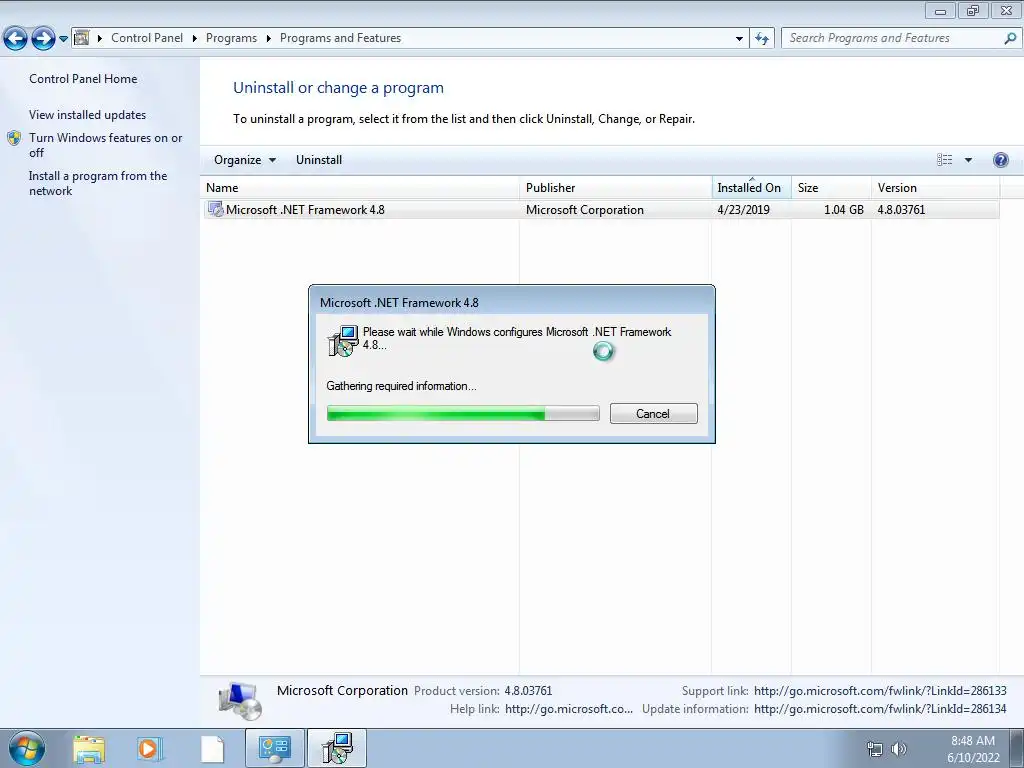The width and height of the screenshot is (1024, 768).
Task: Open the Update information link ending 286134
Action: tap(880, 709)
